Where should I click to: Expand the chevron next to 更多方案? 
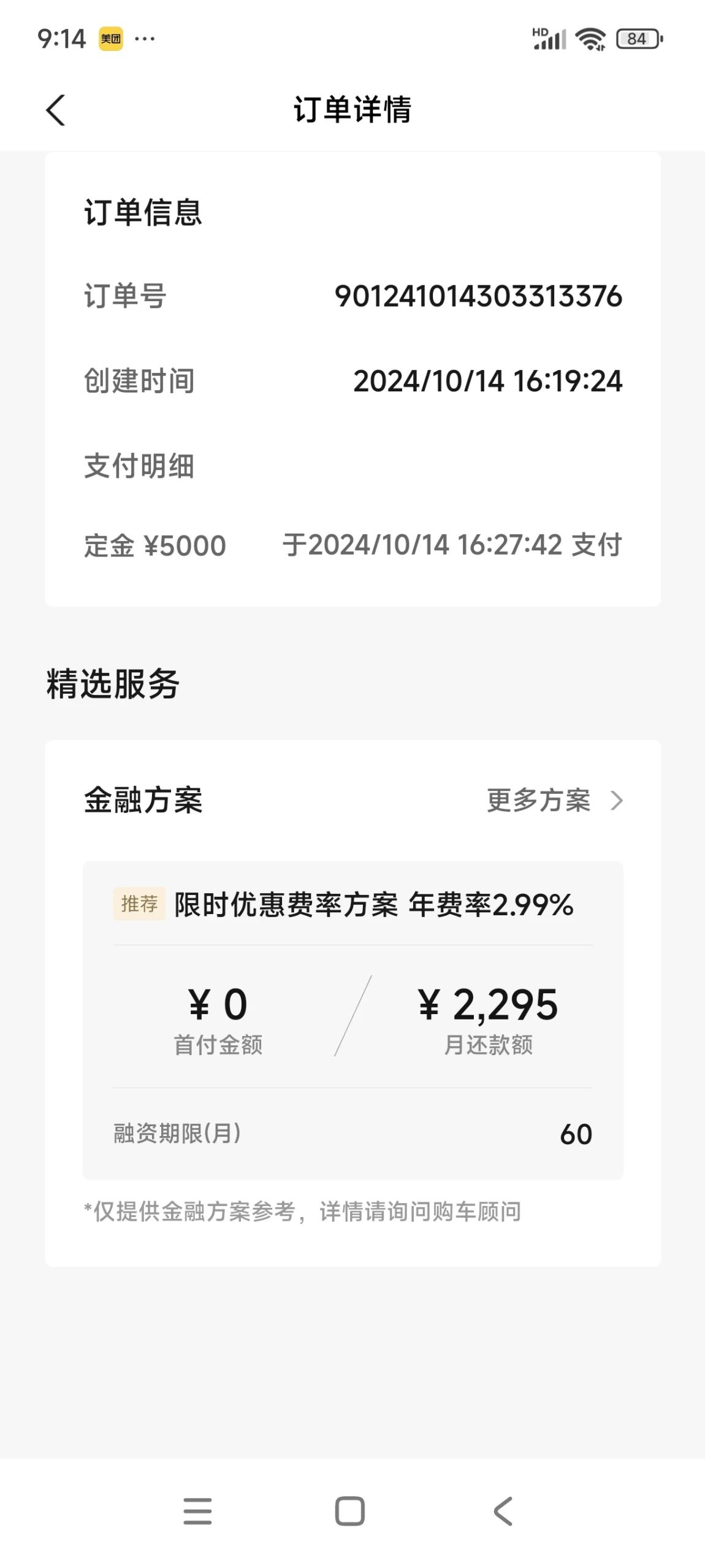click(x=617, y=801)
